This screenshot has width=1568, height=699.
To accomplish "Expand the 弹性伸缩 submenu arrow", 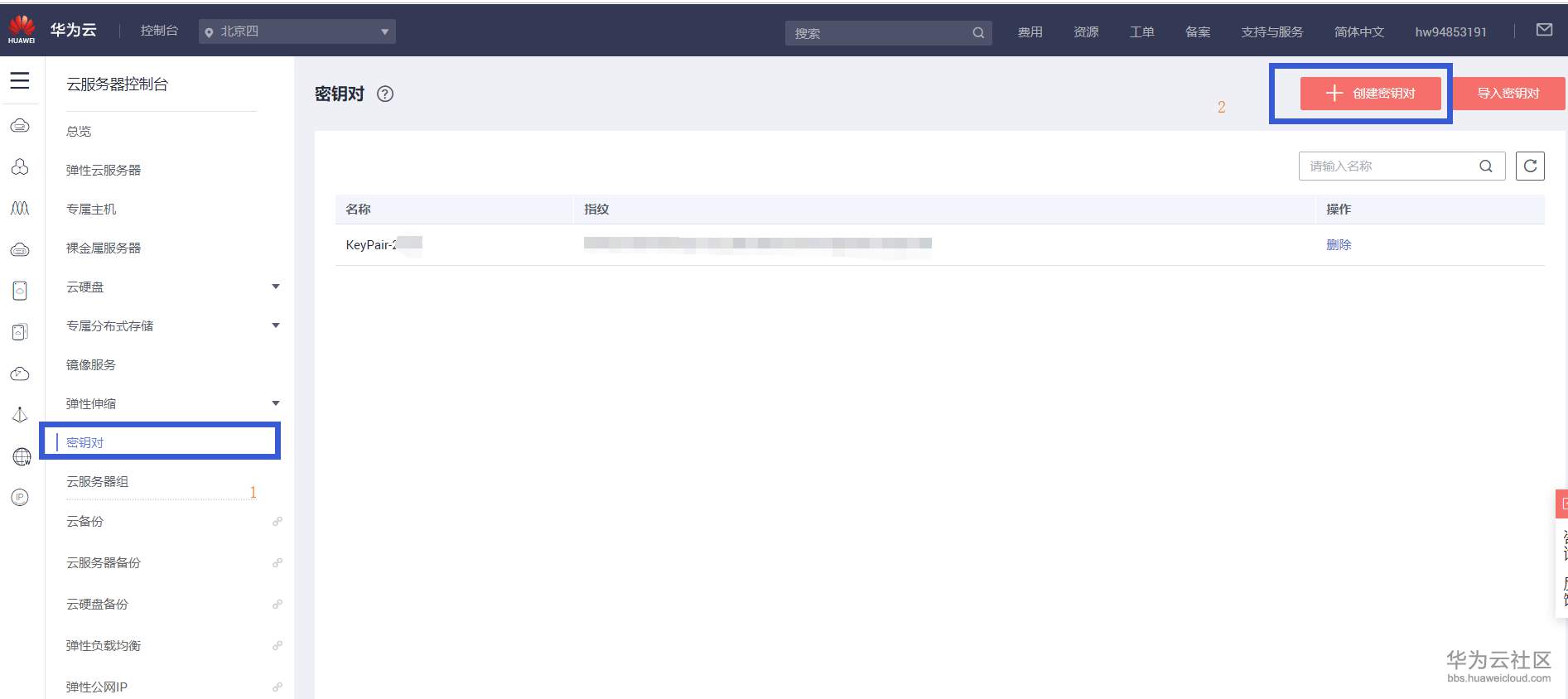I will click(276, 403).
